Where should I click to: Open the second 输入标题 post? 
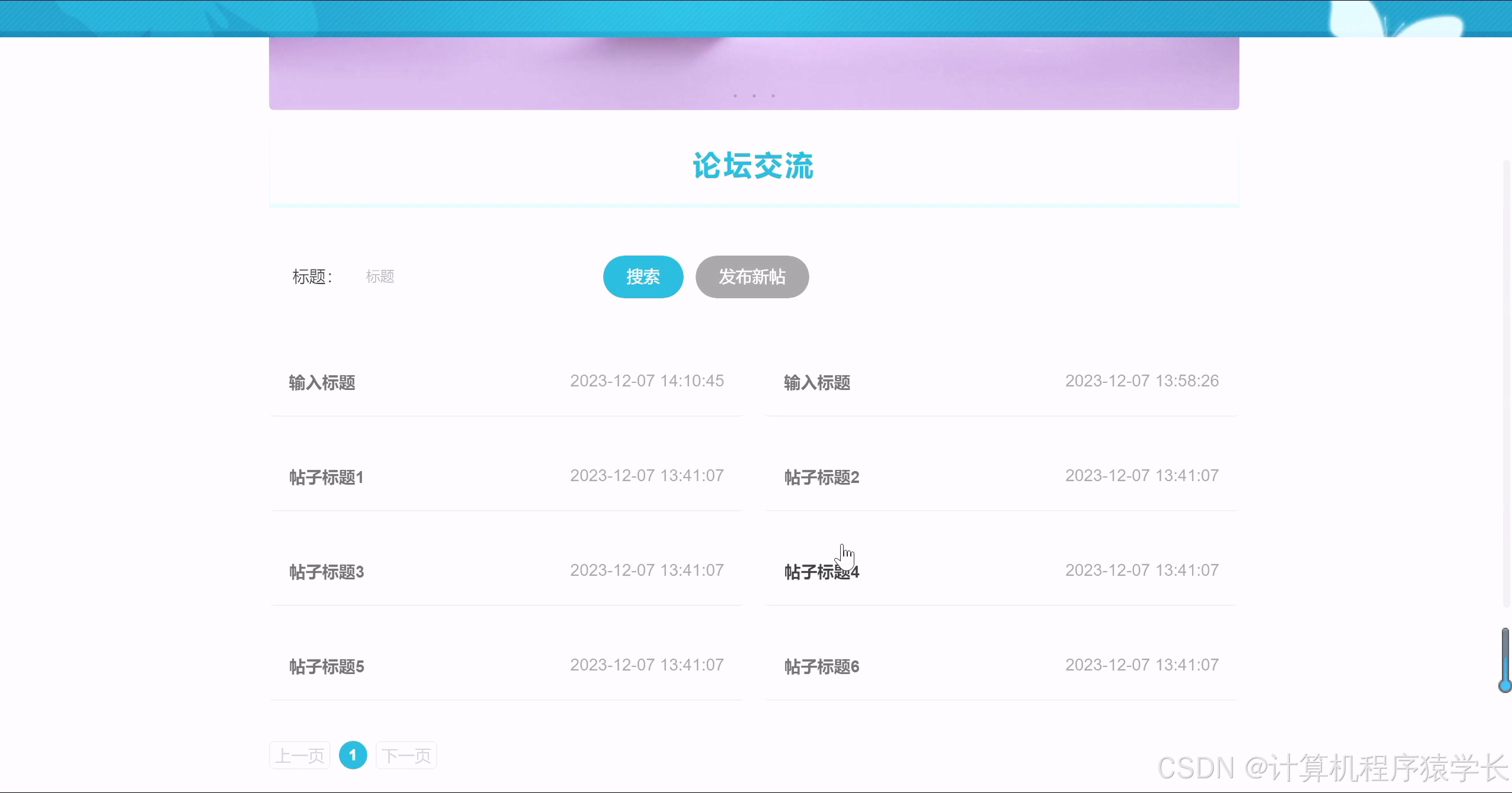click(817, 382)
